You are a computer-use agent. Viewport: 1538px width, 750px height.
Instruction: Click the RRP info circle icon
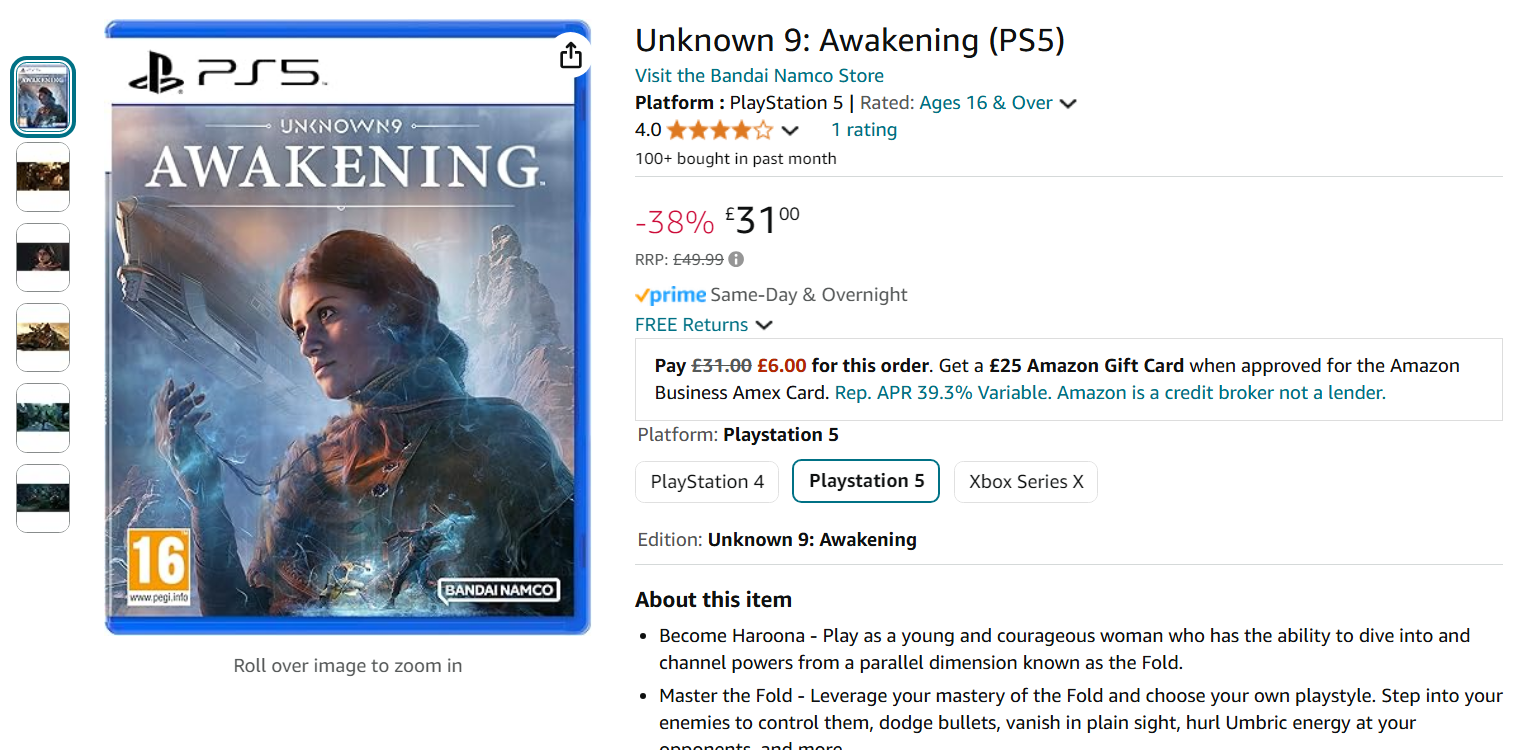click(736, 260)
